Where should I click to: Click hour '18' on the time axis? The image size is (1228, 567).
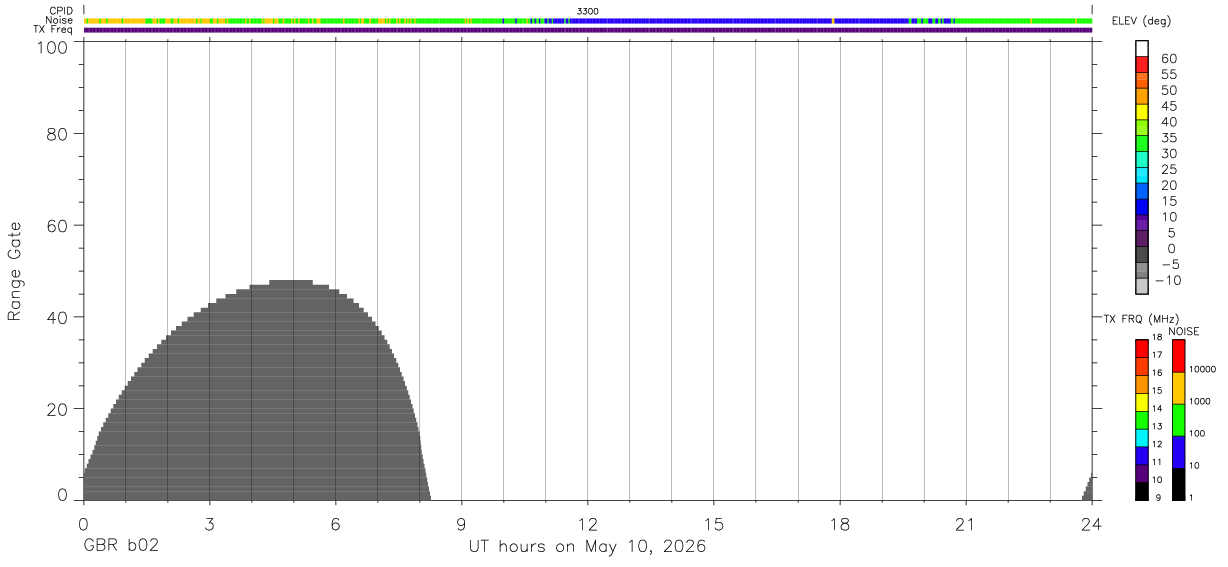point(840,524)
